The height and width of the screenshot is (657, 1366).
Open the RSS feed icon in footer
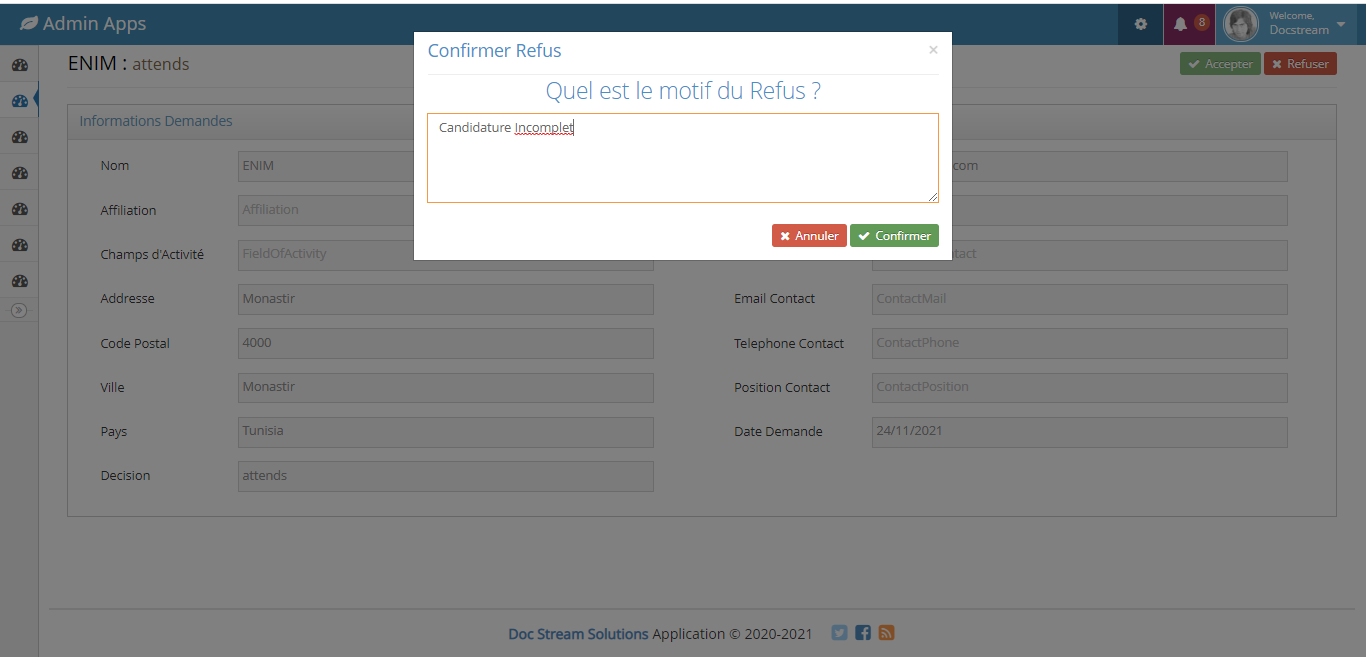click(886, 633)
